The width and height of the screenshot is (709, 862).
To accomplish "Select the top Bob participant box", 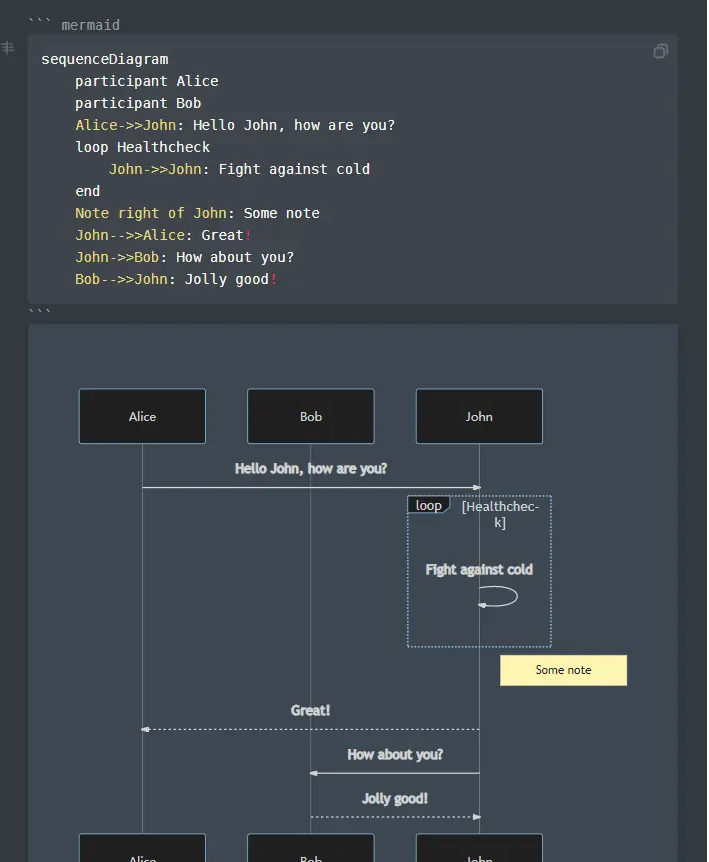I will [311, 416].
